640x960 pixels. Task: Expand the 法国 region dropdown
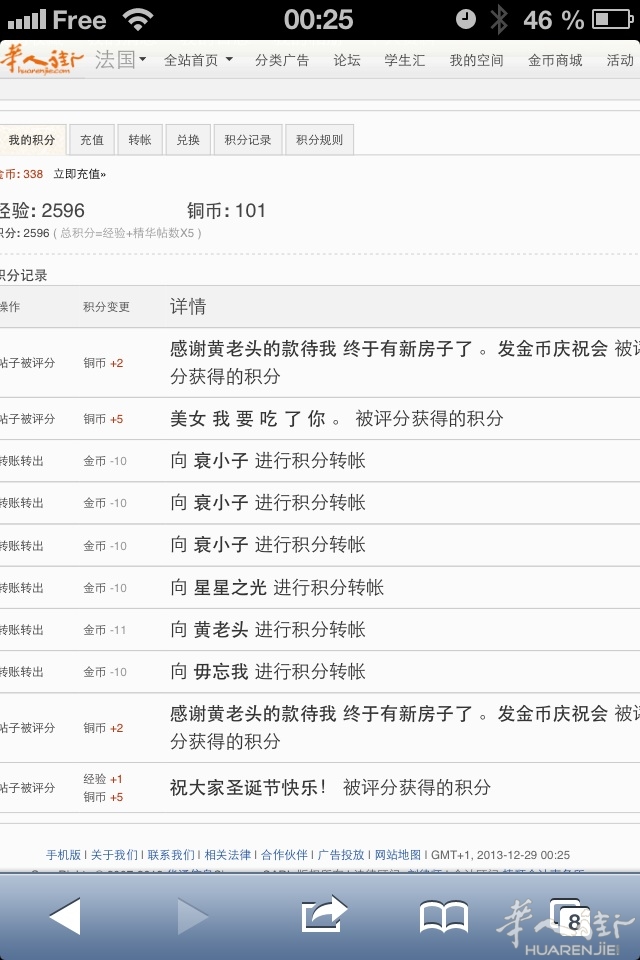pos(120,60)
